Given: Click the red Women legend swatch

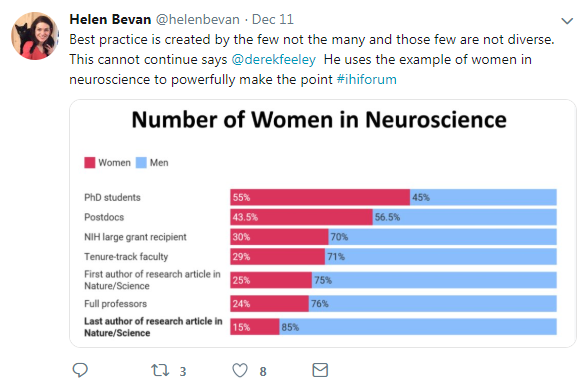Looking at the screenshot, I should coord(90,163).
